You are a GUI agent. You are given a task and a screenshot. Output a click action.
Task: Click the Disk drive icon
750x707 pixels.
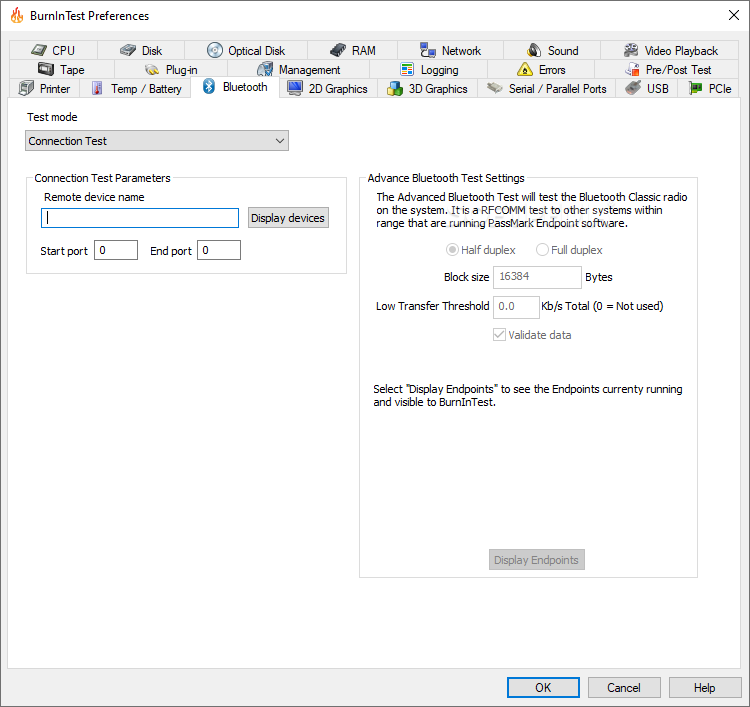(128, 50)
